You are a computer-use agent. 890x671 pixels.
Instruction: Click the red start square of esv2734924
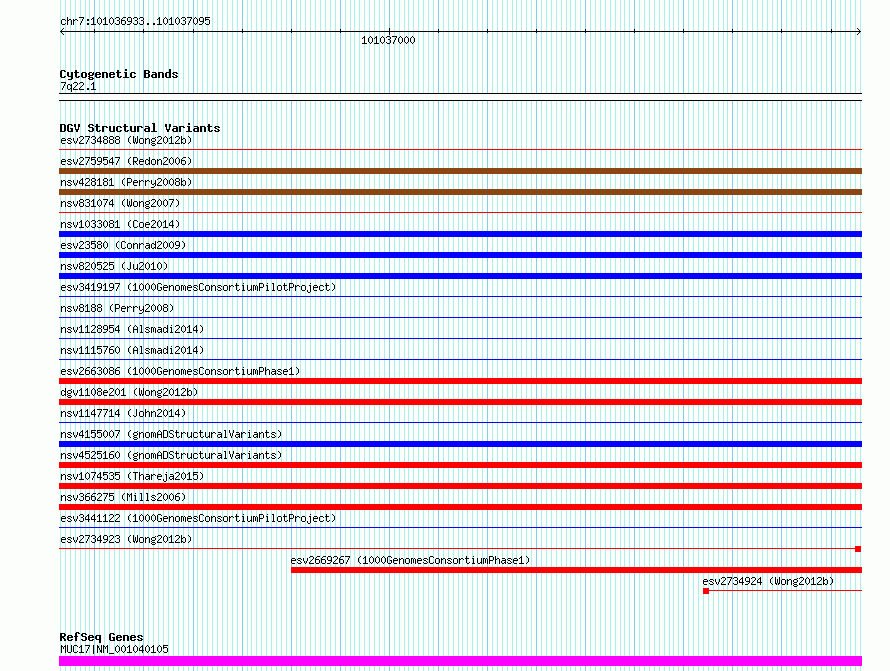[x=706, y=591]
